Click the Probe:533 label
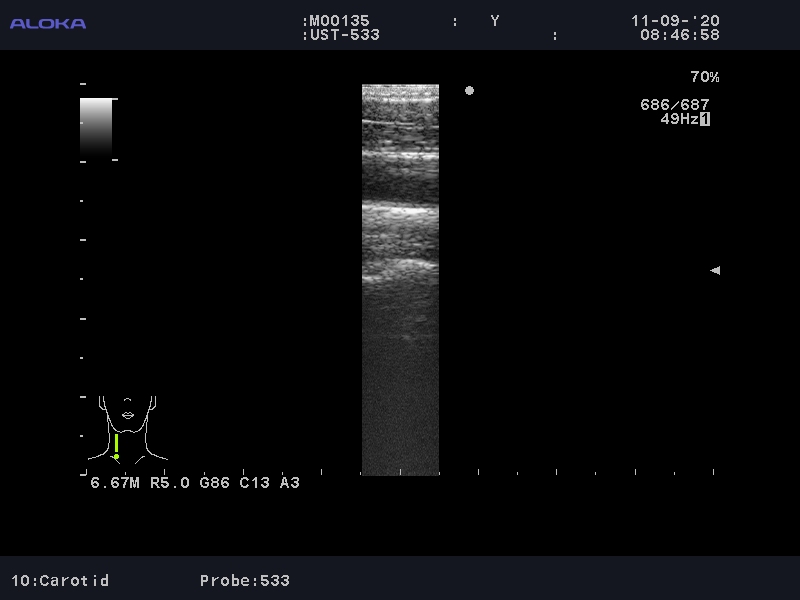The height and width of the screenshot is (600, 800). point(244,580)
